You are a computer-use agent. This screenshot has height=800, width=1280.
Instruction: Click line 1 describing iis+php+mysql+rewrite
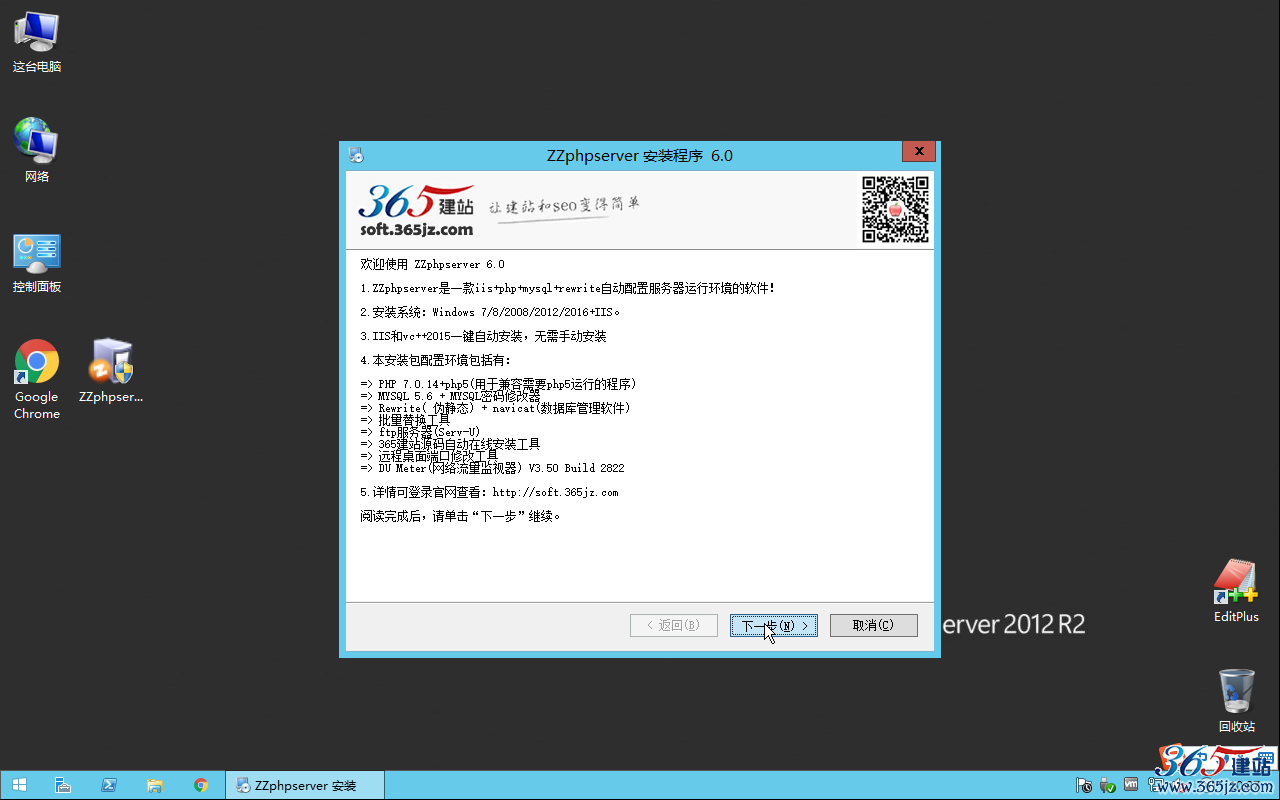click(x=567, y=289)
